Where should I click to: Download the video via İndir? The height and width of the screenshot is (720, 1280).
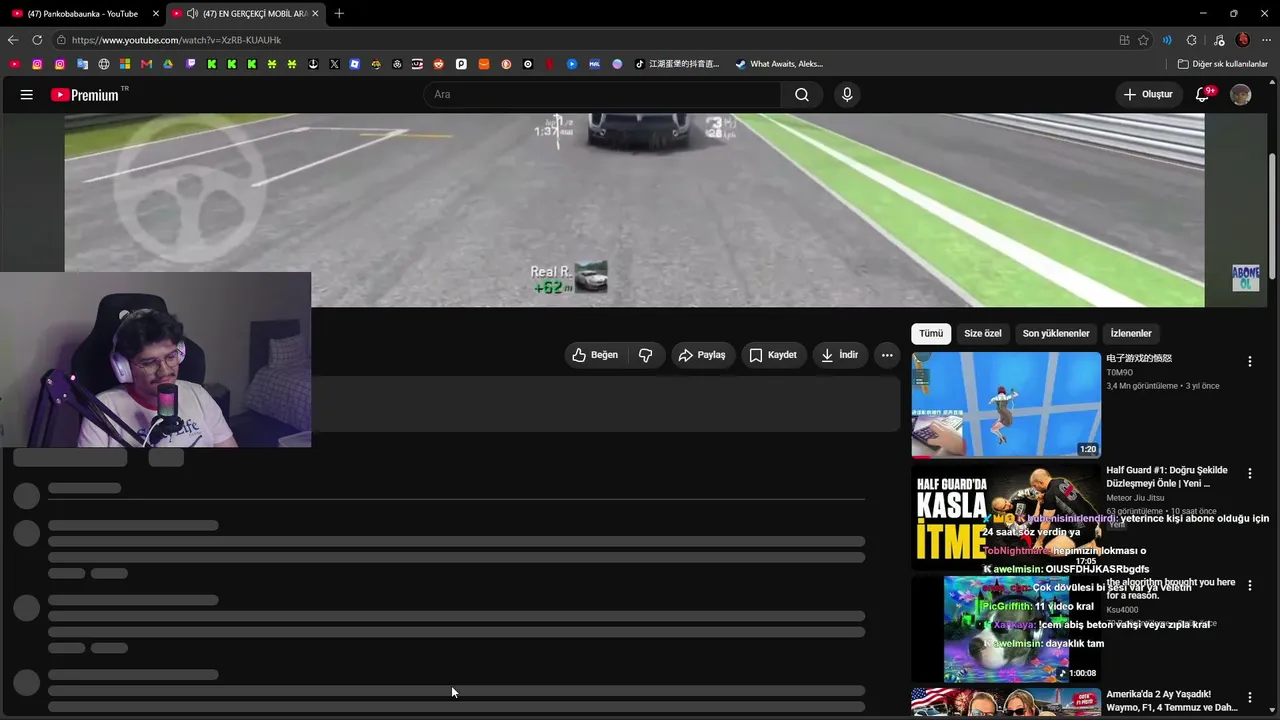coord(840,355)
